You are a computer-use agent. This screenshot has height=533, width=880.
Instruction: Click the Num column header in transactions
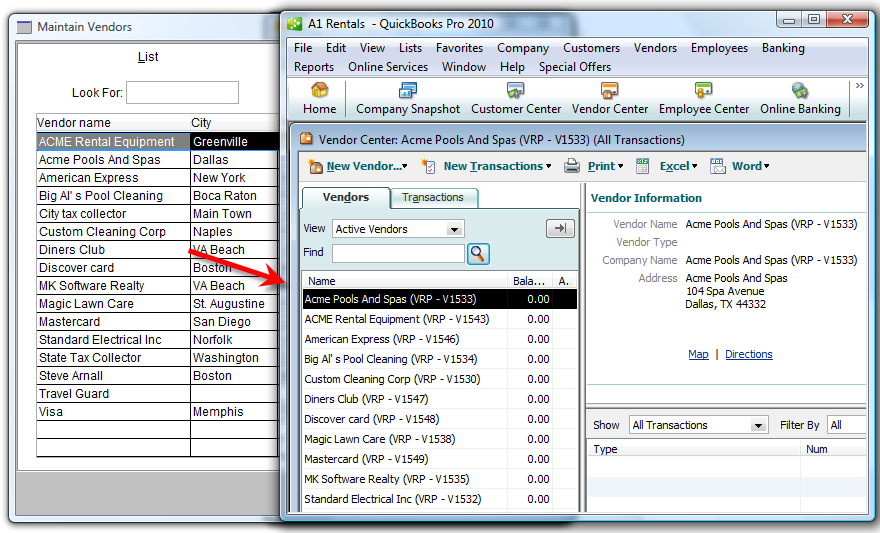click(834, 449)
